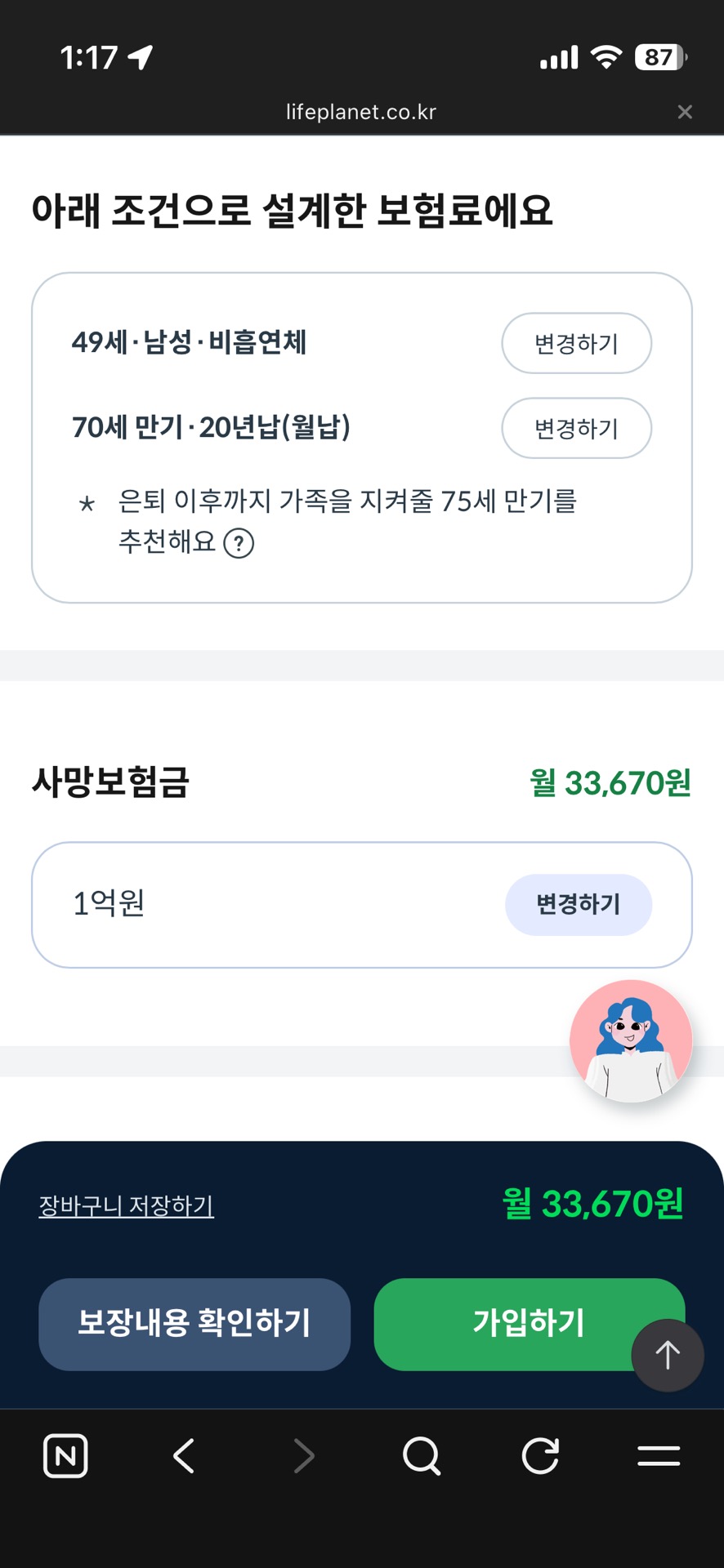The height and width of the screenshot is (1568, 724).
Task: Change the 1억원 death benefit amount
Action: coord(578,905)
